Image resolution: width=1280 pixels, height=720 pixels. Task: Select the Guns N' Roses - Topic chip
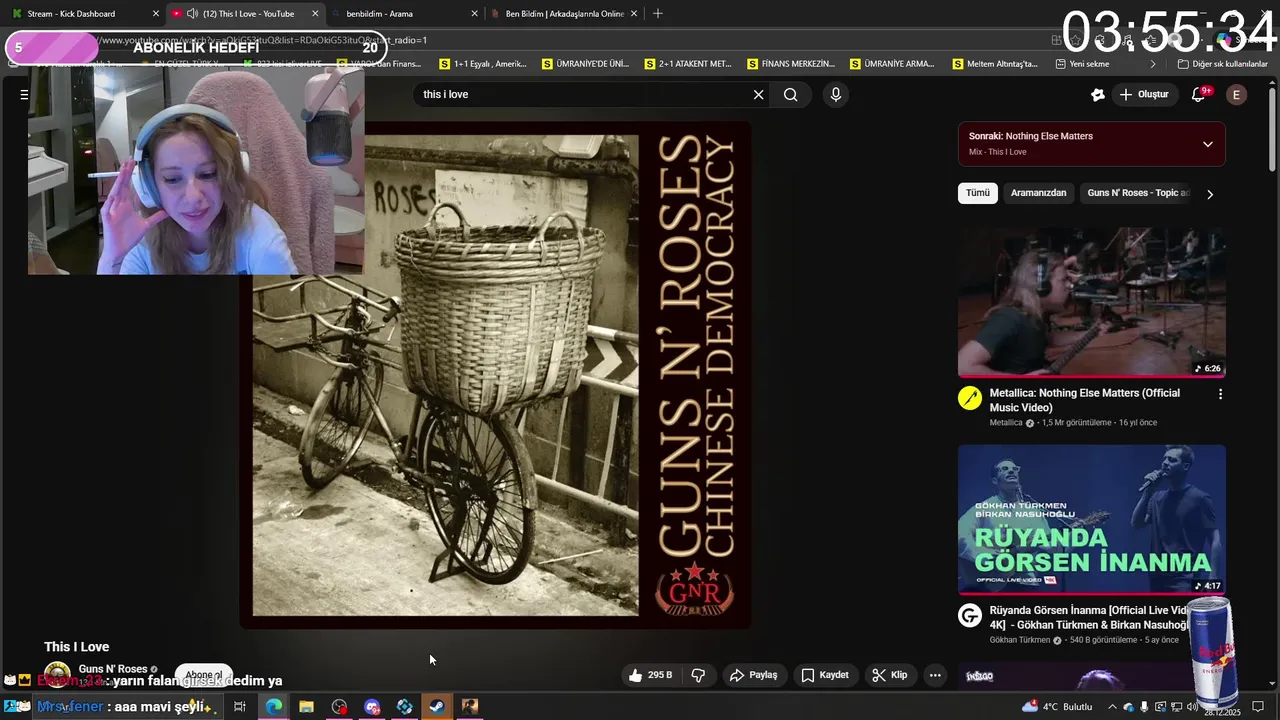[1138, 193]
